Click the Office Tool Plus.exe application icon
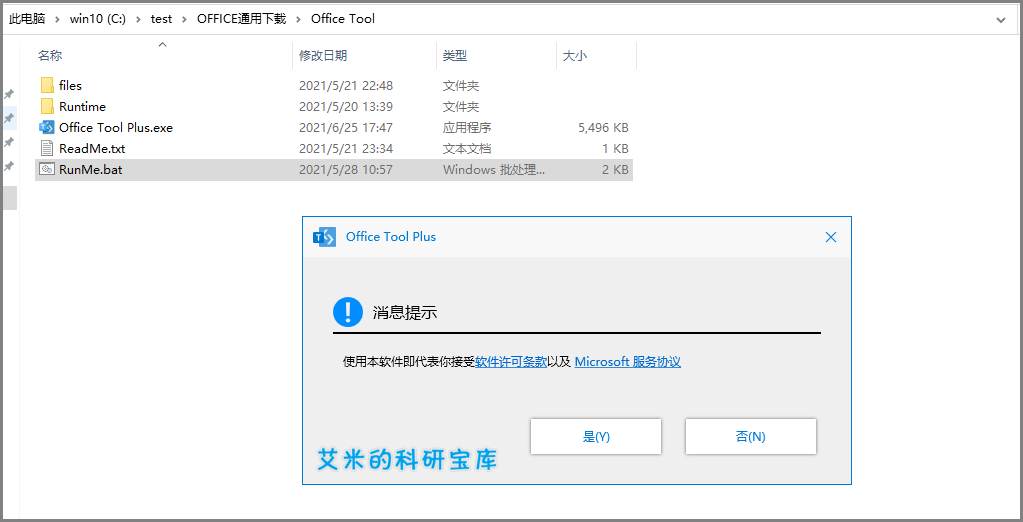 pos(46,127)
